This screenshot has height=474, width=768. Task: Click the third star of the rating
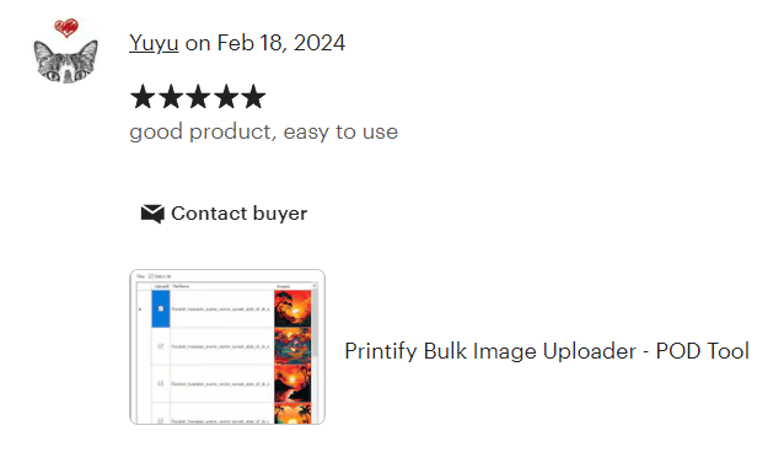198,97
